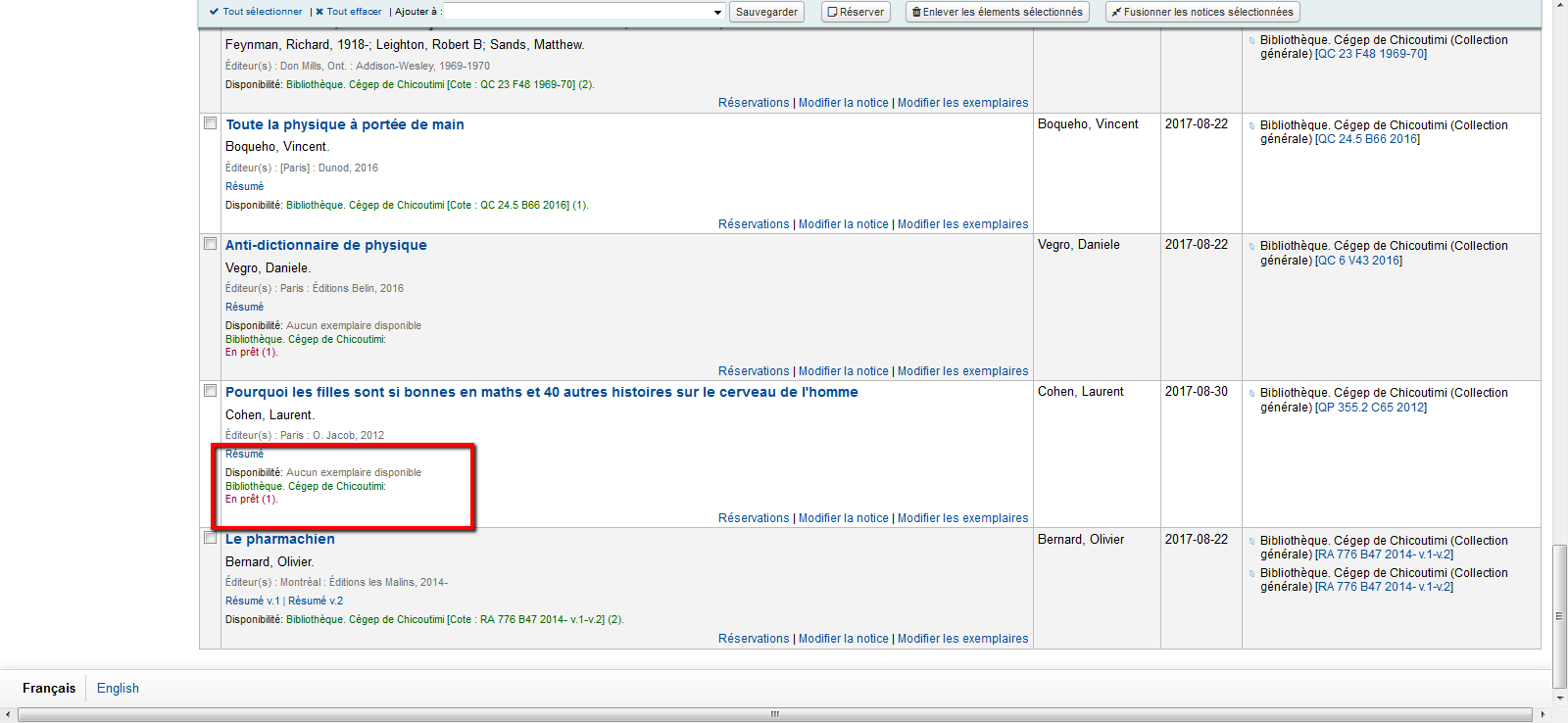1568x723 pixels.
Task: Open call number QC 23 F48 1969-70 link
Action: [1371, 54]
